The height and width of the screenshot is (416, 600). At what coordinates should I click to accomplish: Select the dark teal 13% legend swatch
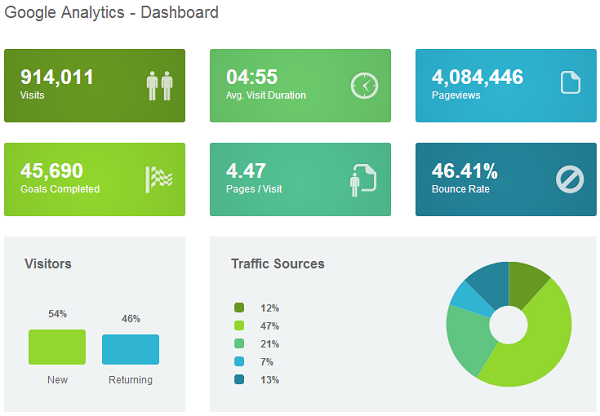point(239,380)
